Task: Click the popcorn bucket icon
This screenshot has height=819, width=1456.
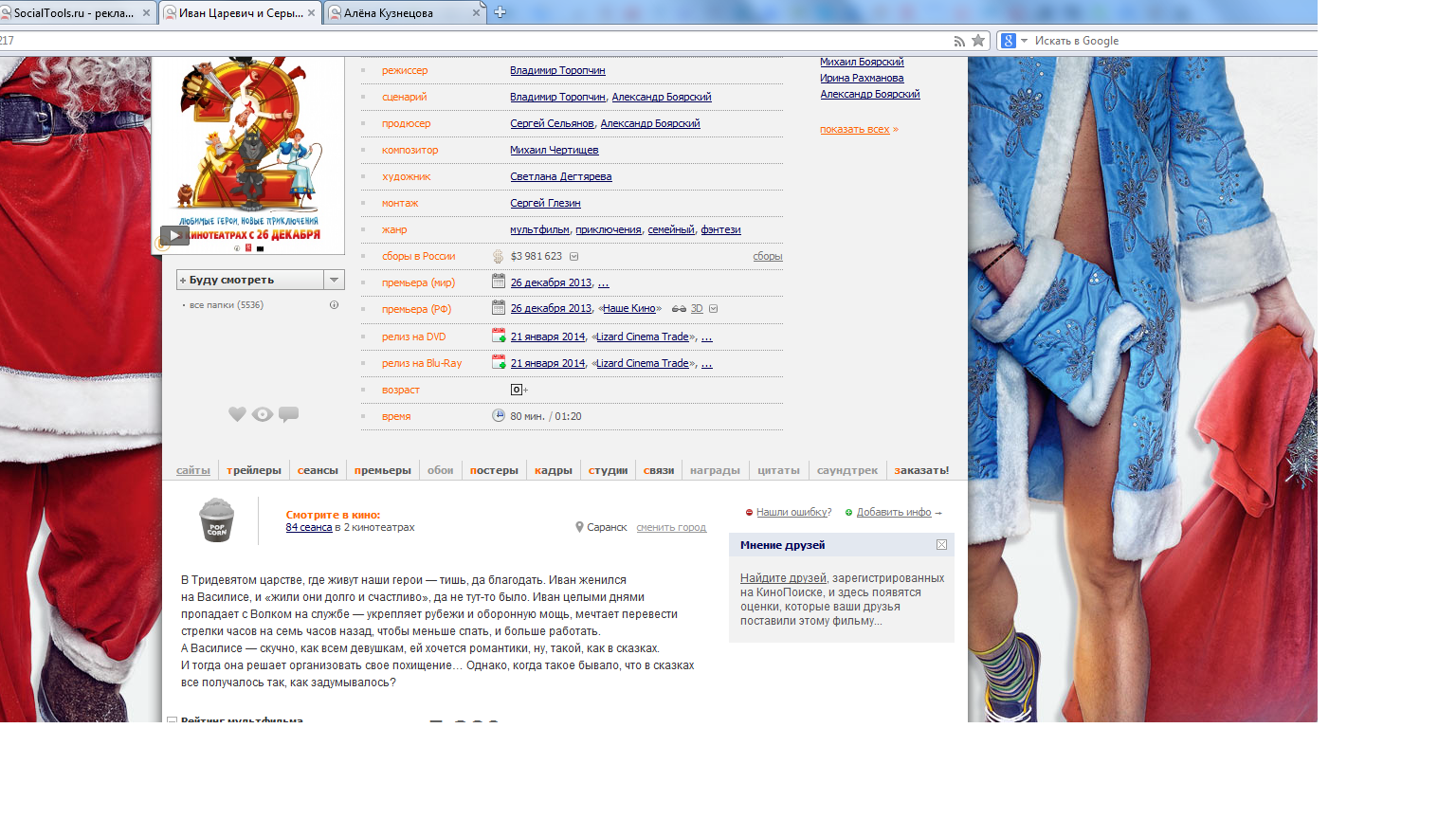Action: (217, 519)
